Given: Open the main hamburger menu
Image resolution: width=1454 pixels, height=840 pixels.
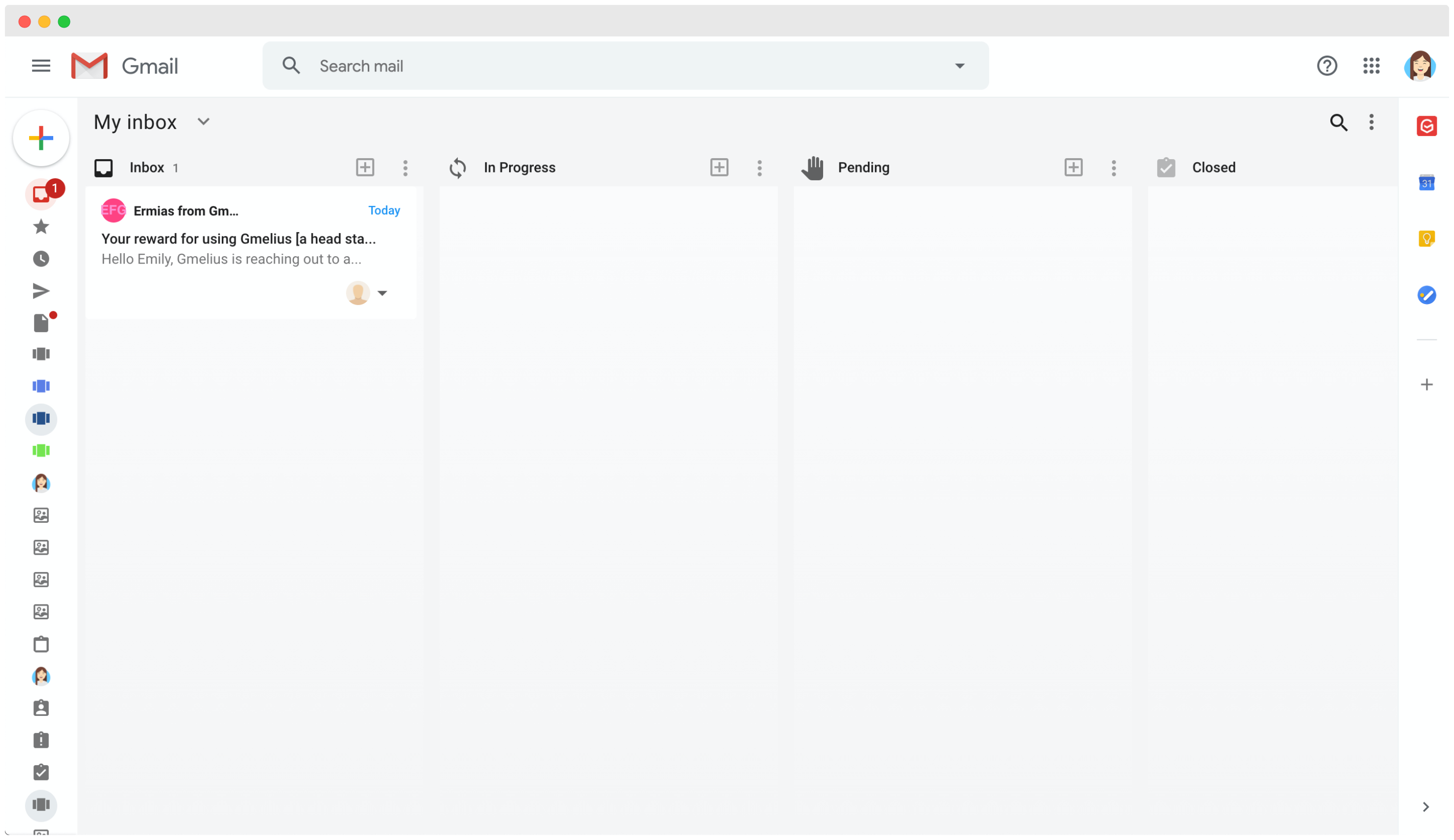Looking at the screenshot, I should click(x=41, y=66).
